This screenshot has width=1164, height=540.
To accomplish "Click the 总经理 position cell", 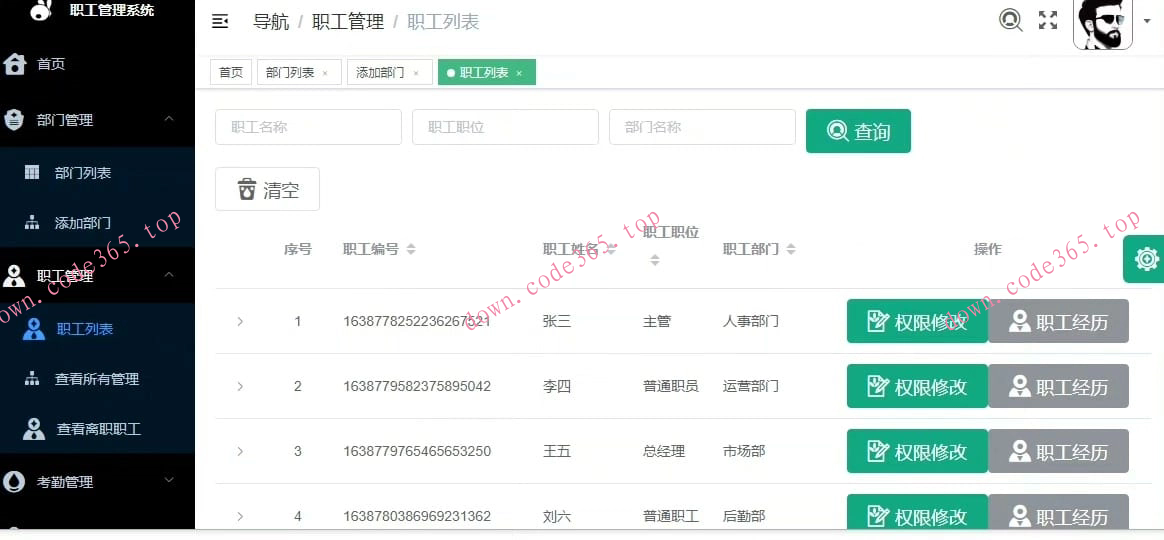I will [x=664, y=451].
